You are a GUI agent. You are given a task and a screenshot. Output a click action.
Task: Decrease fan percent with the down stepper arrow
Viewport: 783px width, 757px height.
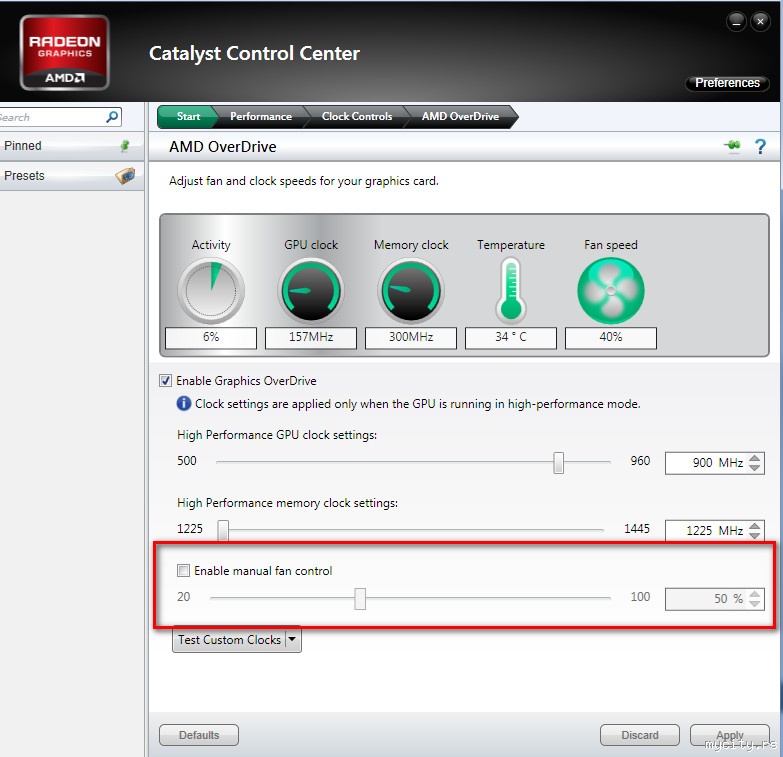(x=755, y=604)
